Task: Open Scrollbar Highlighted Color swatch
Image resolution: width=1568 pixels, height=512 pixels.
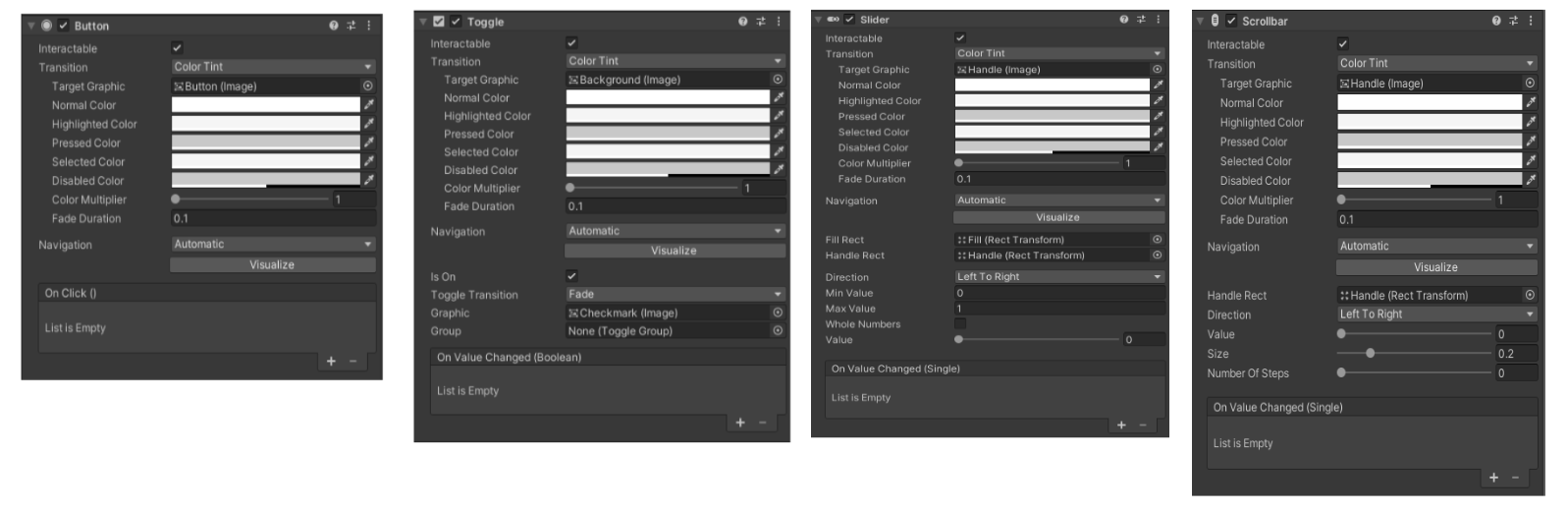Action: [x=1430, y=123]
